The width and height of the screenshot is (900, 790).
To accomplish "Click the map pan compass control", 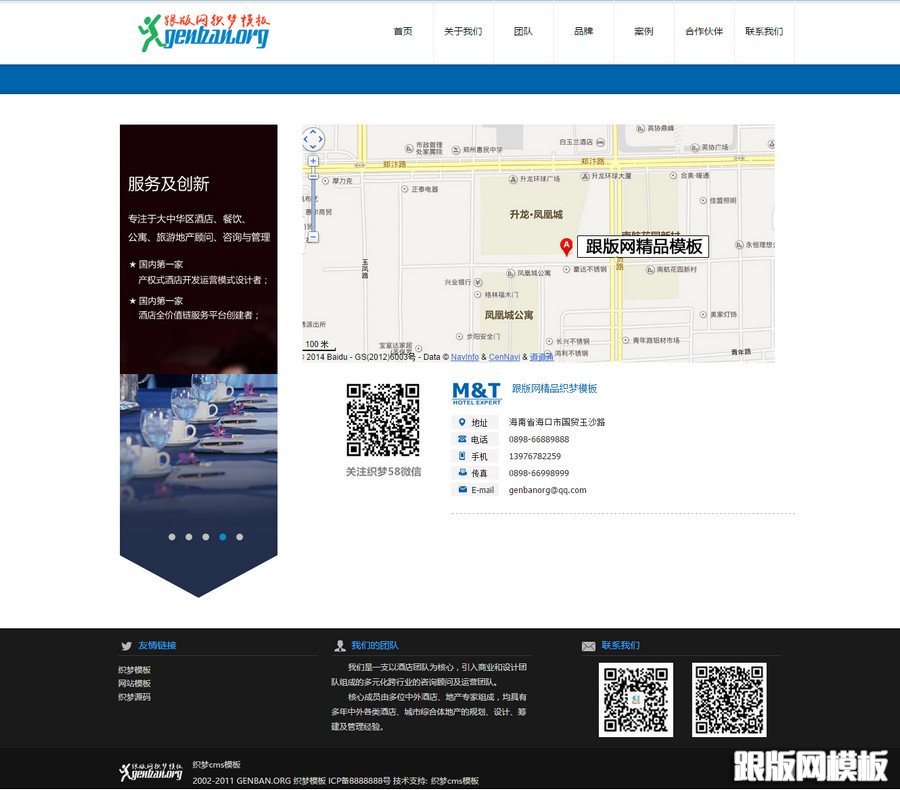I will (313, 138).
